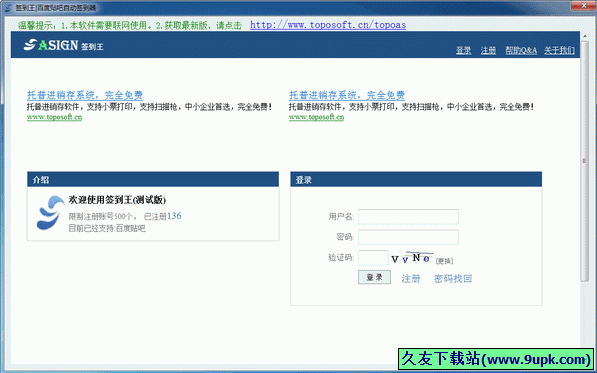This screenshot has height=373, width=597.
Task: Click the registered count 136
Action: click(174, 216)
